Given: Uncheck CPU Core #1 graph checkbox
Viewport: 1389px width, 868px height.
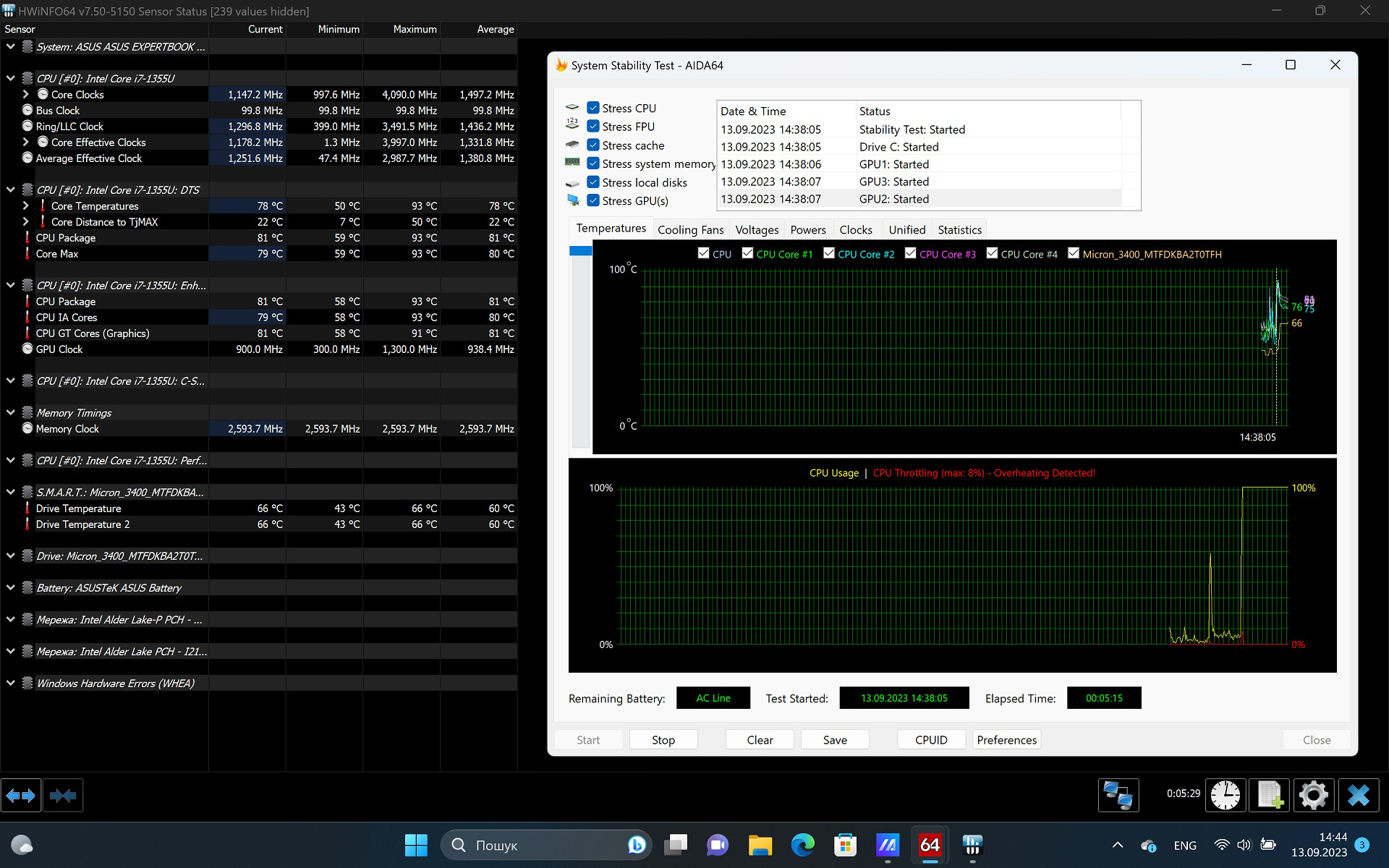Looking at the screenshot, I should coord(747,253).
